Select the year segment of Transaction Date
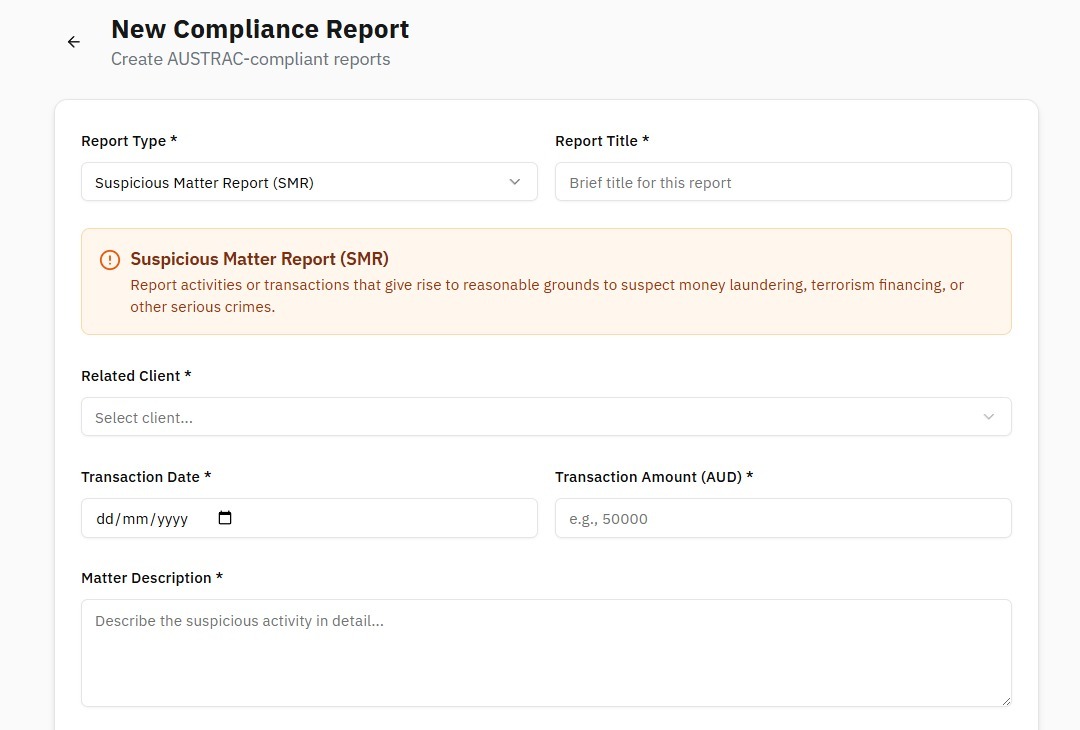 tap(171, 519)
